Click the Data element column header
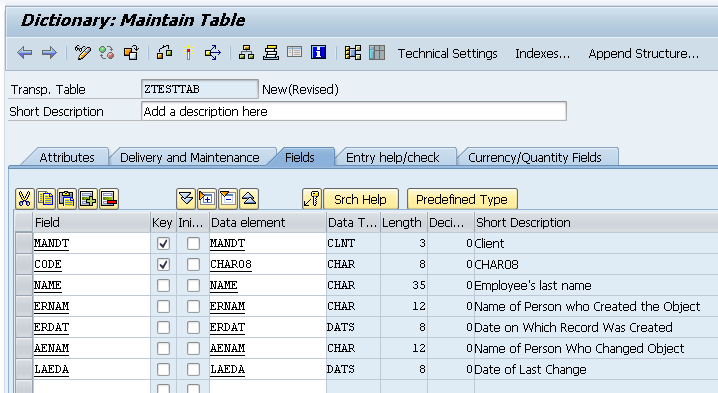Image resolution: width=718 pixels, height=393 pixels. [267, 222]
